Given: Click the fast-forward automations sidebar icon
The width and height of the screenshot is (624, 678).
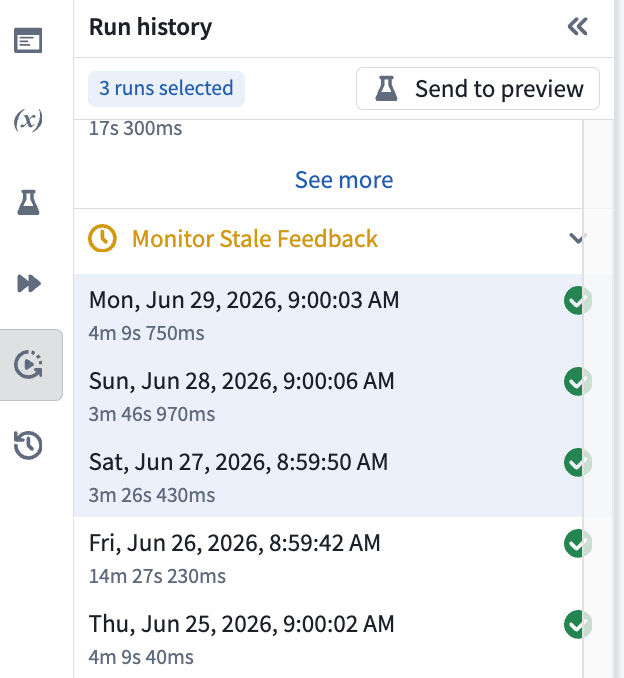Looking at the screenshot, I should (x=29, y=284).
